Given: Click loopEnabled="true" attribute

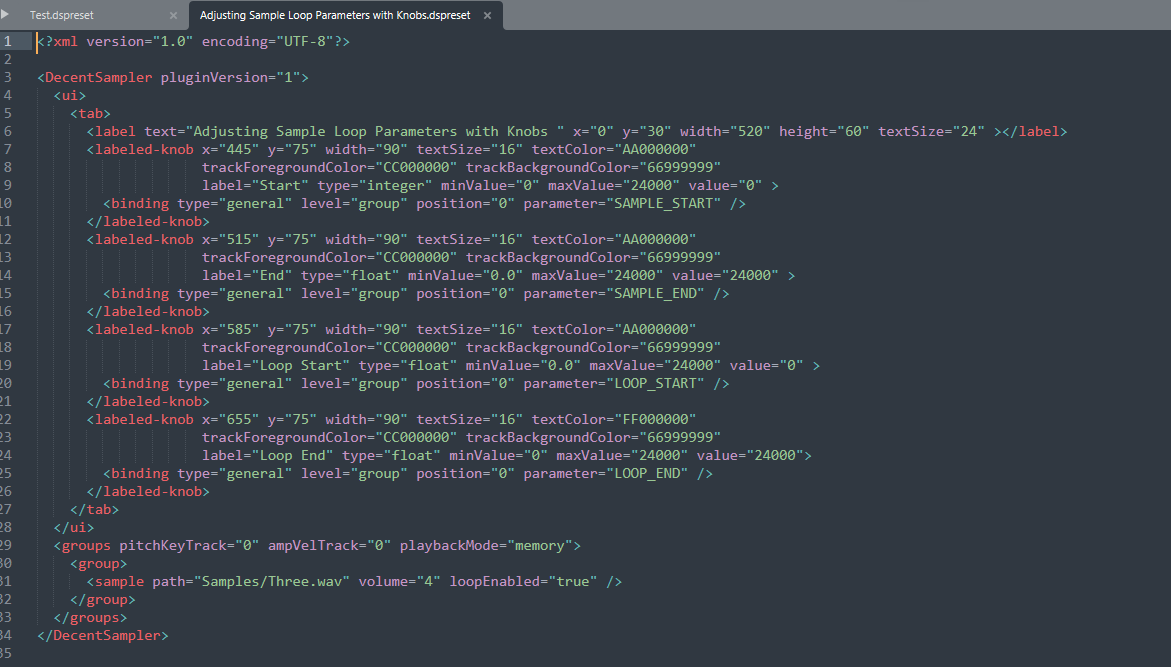Looking at the screenshot, I should (523, 581).
